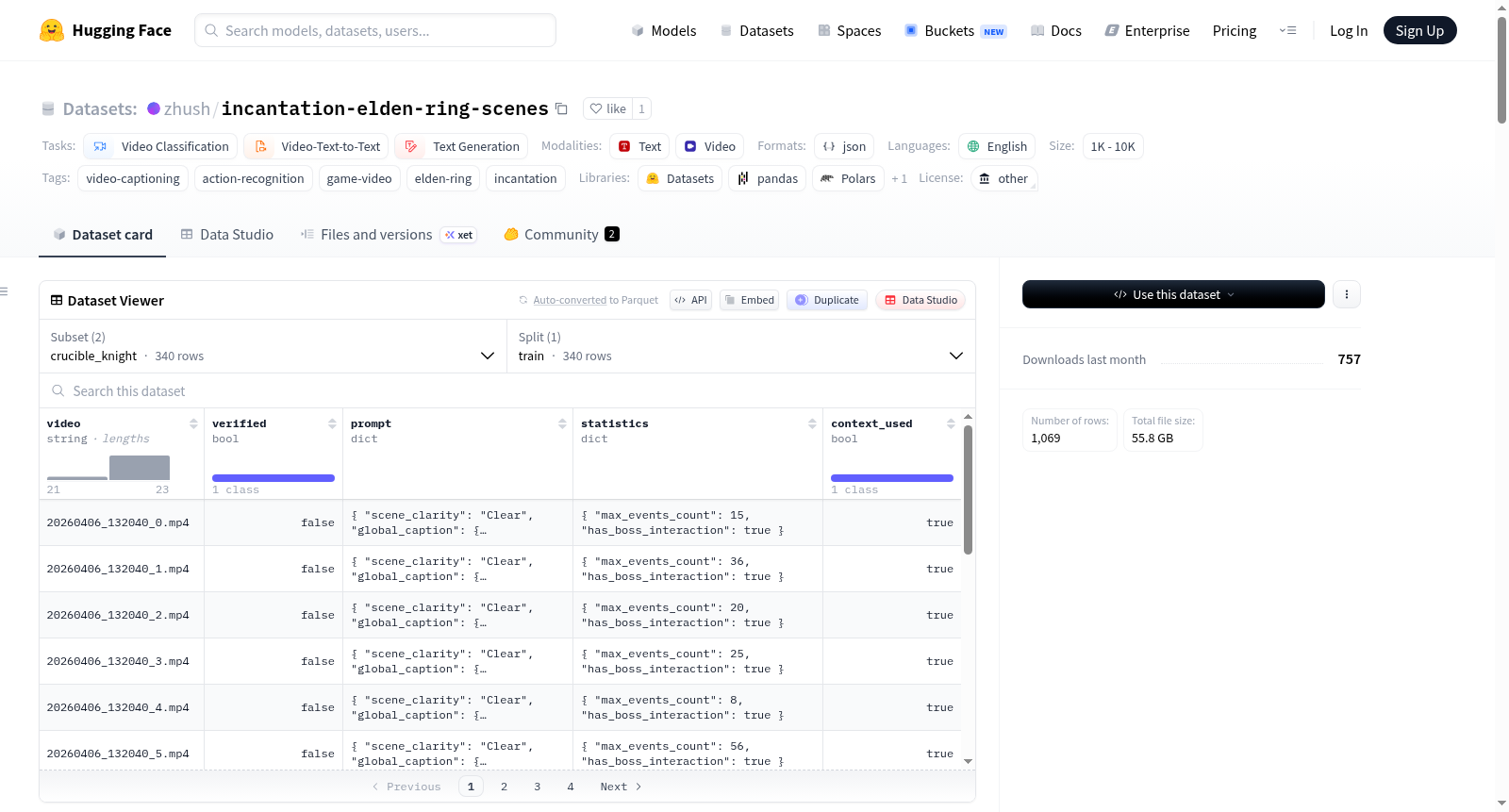Select the action-recognition tag
Screen dimensions: 1509x812
click(253, 178)
